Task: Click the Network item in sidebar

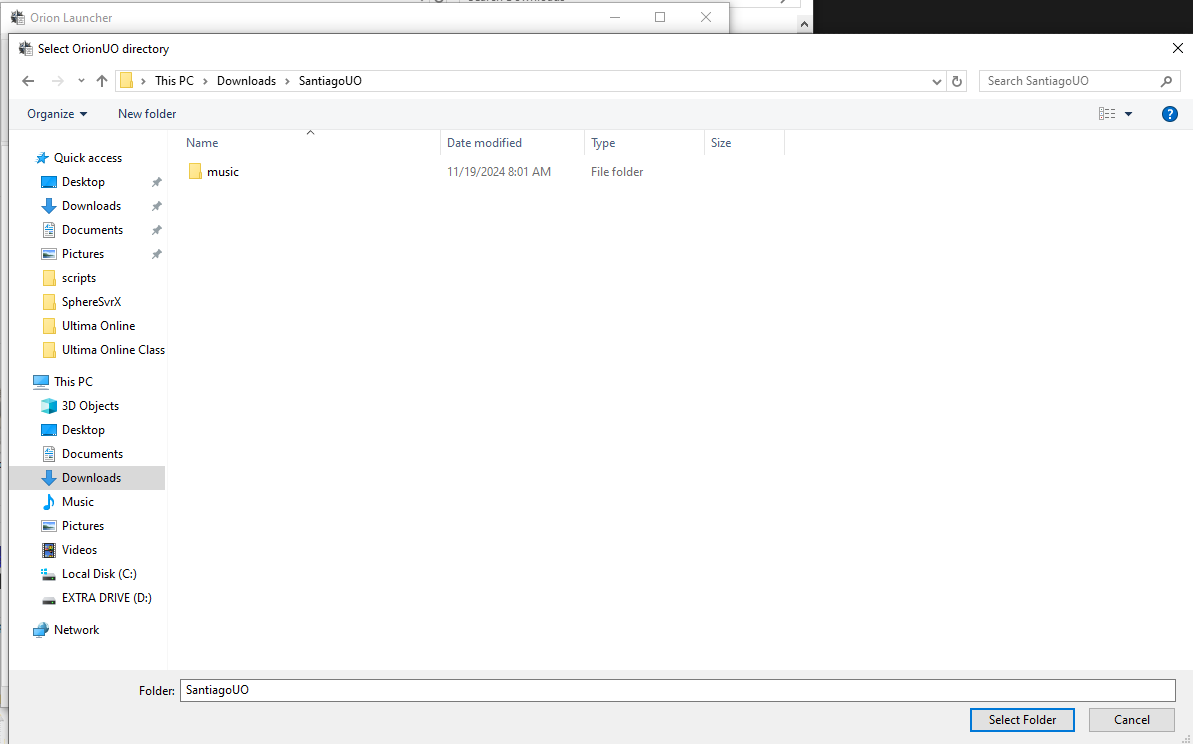Action: [x=76, y=630]
